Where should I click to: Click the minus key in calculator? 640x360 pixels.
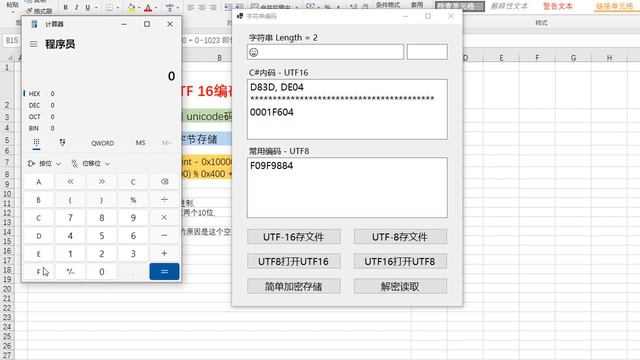164,236
